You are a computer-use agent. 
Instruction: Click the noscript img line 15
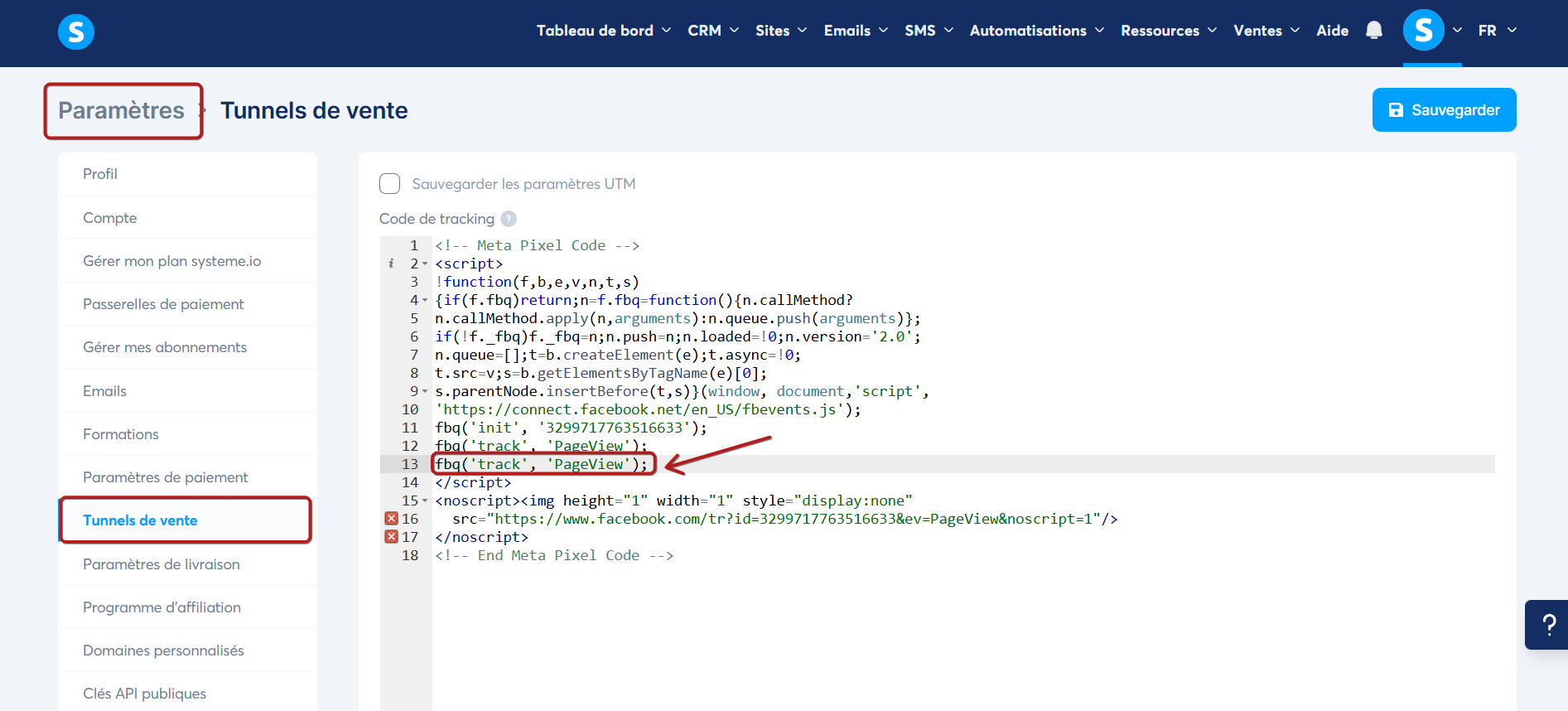[x=673, y=501]
